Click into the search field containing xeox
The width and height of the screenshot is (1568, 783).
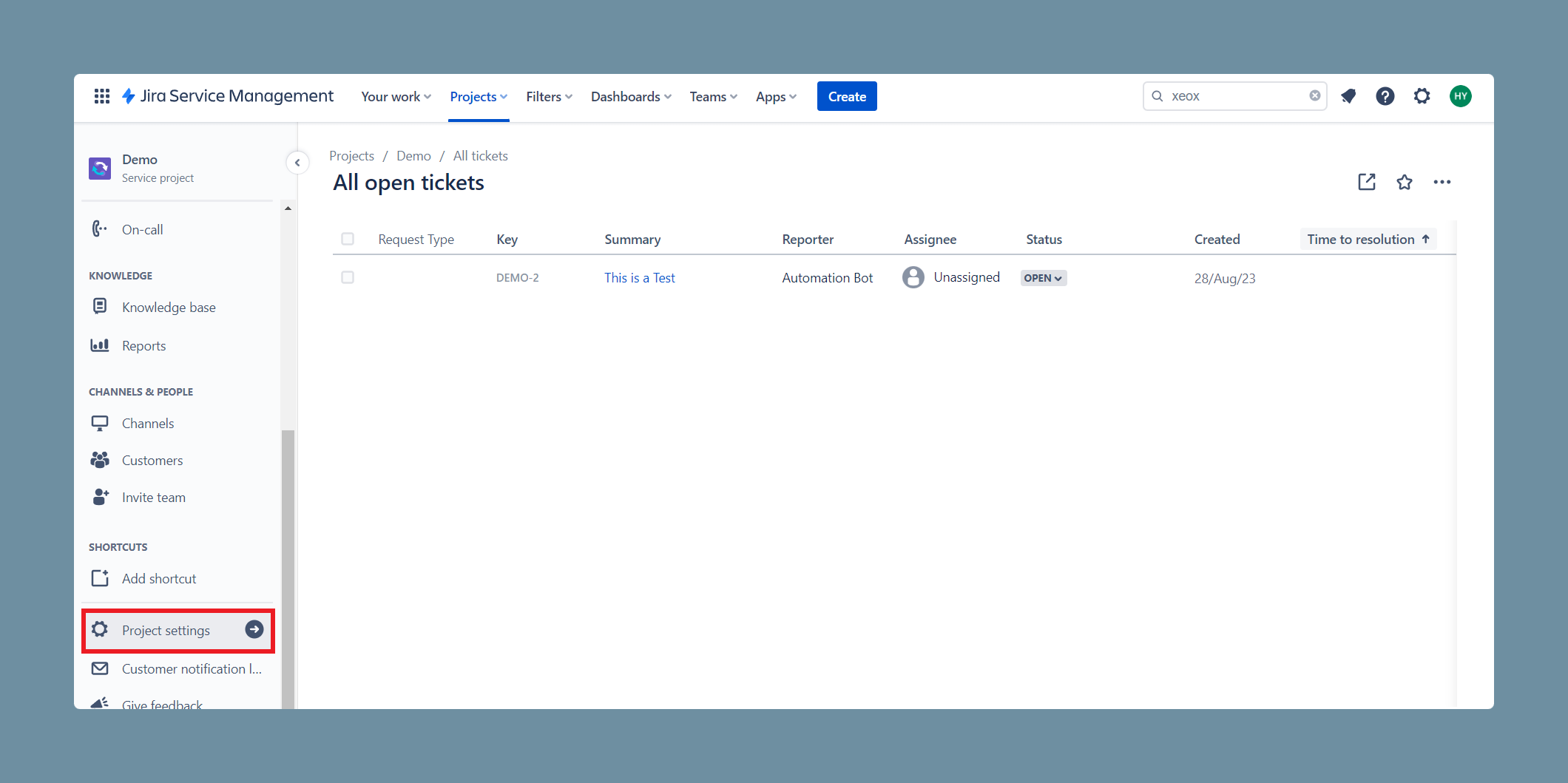pos(1235,96)
